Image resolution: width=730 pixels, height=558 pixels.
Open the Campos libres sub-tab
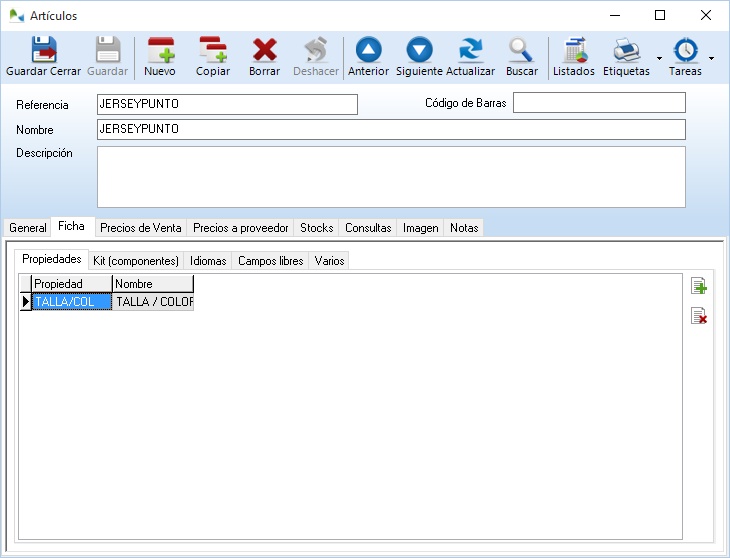coord(270,261)
